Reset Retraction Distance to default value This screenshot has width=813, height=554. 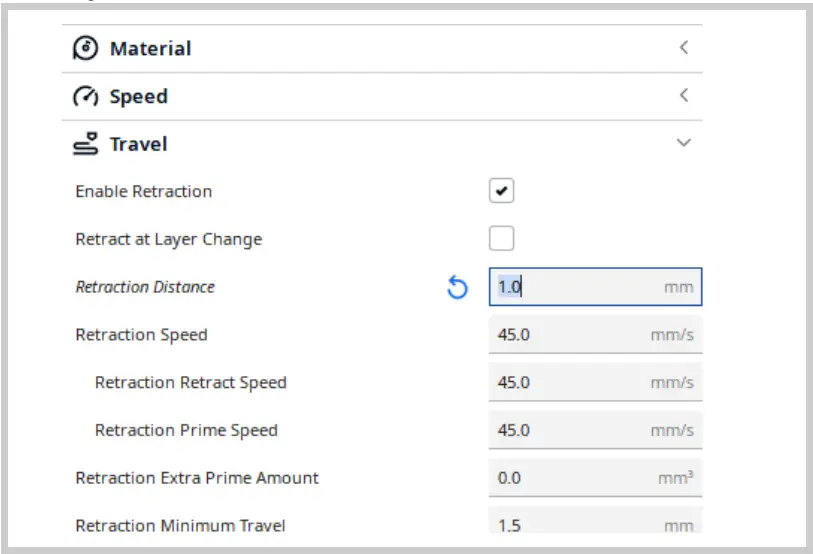pyautogui.click(x=457, y=288)
